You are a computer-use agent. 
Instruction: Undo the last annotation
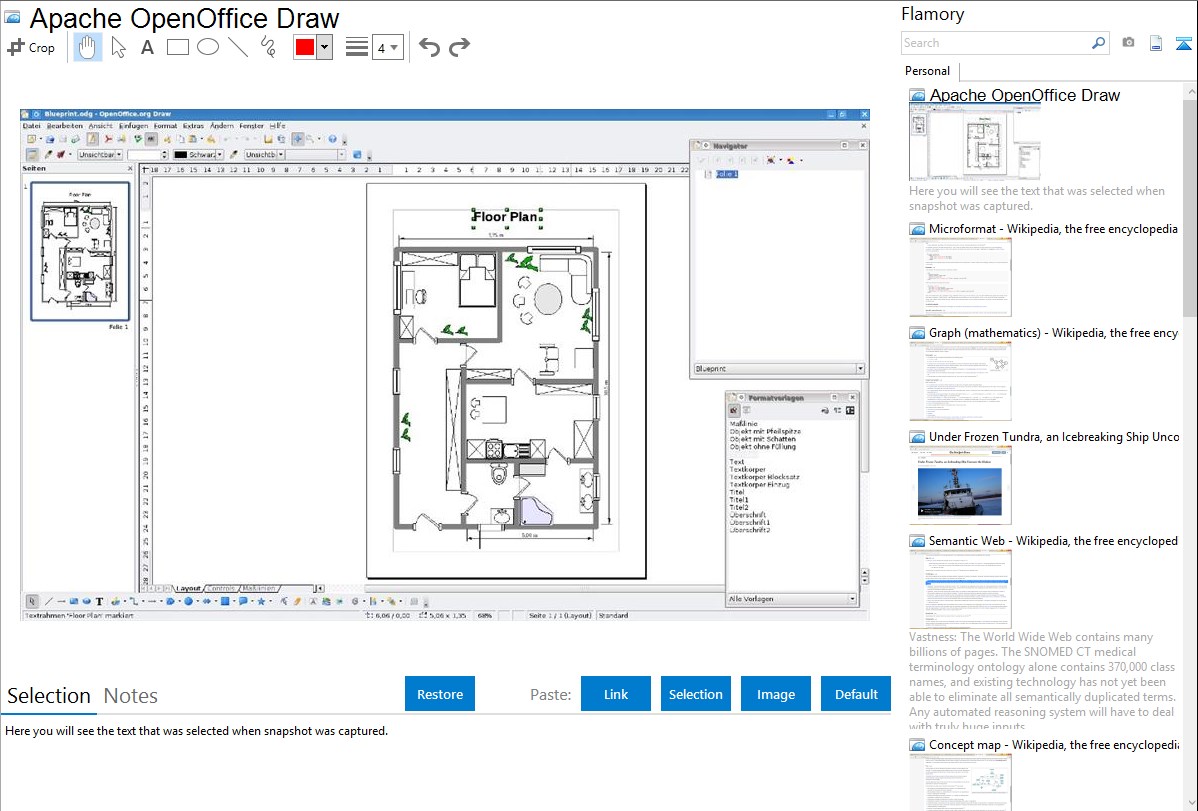pyautogui.click(x=429, y=47)
